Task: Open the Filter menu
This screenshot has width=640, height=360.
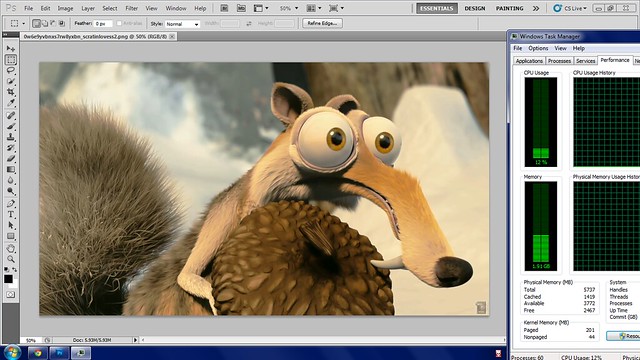Action: (131, 8)
